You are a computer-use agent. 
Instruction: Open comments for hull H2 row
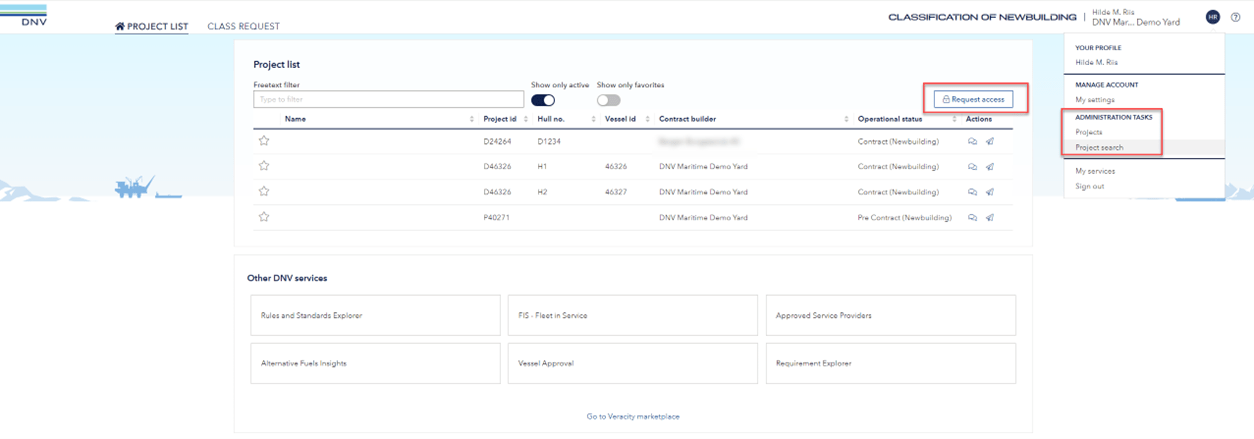coord(972,192)
